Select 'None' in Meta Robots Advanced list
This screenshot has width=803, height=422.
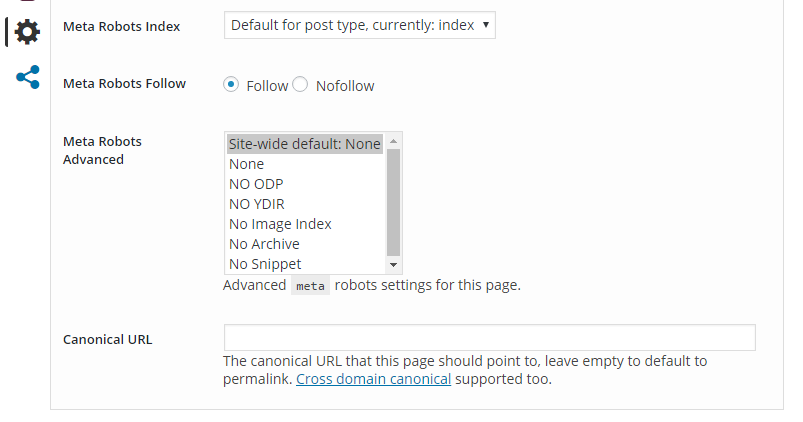click(305, 164)
